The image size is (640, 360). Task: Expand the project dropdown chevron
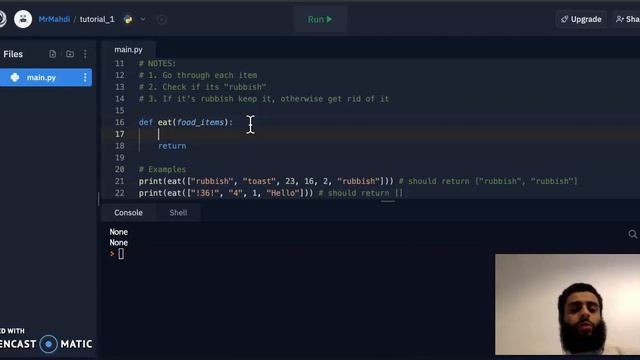143,19
